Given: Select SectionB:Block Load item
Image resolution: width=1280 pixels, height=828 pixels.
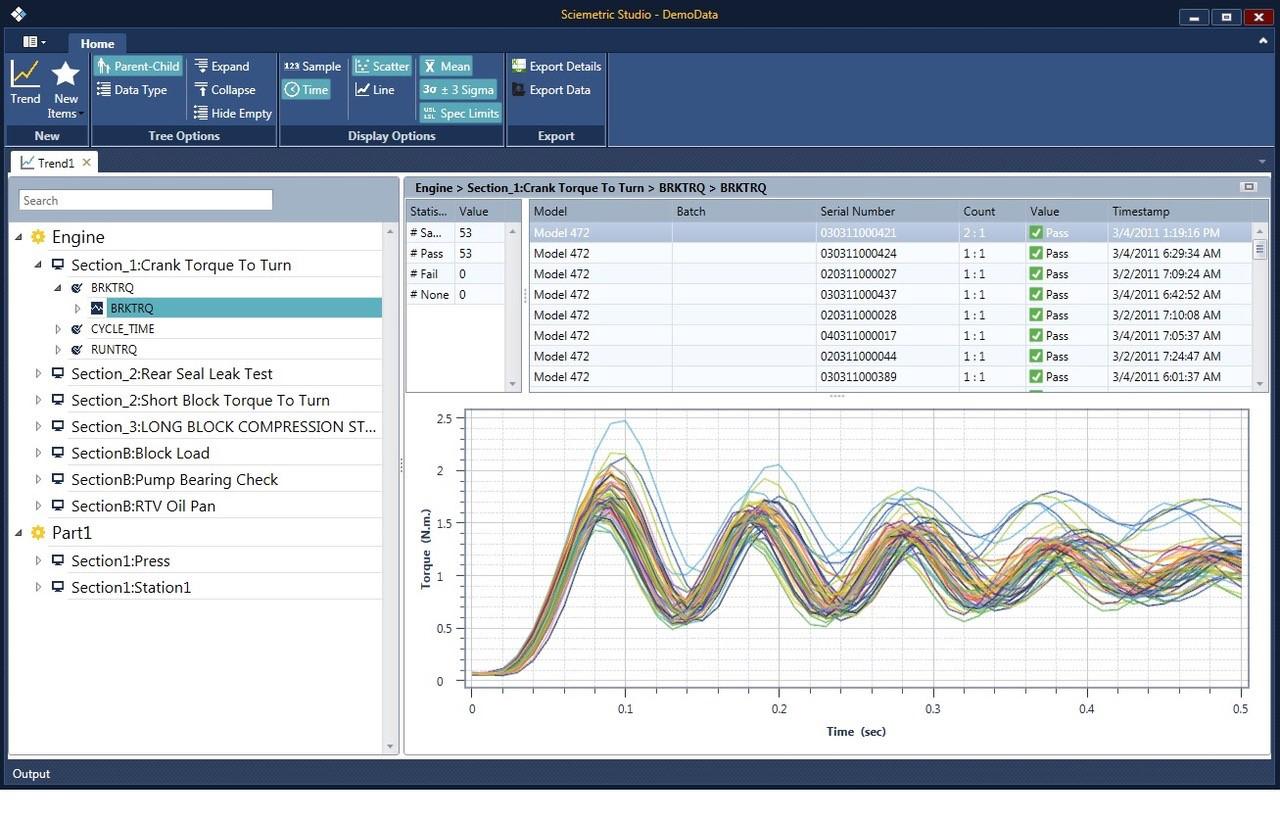Looking at the screenshot, I should pyautogui.click(x=140, y=453).
